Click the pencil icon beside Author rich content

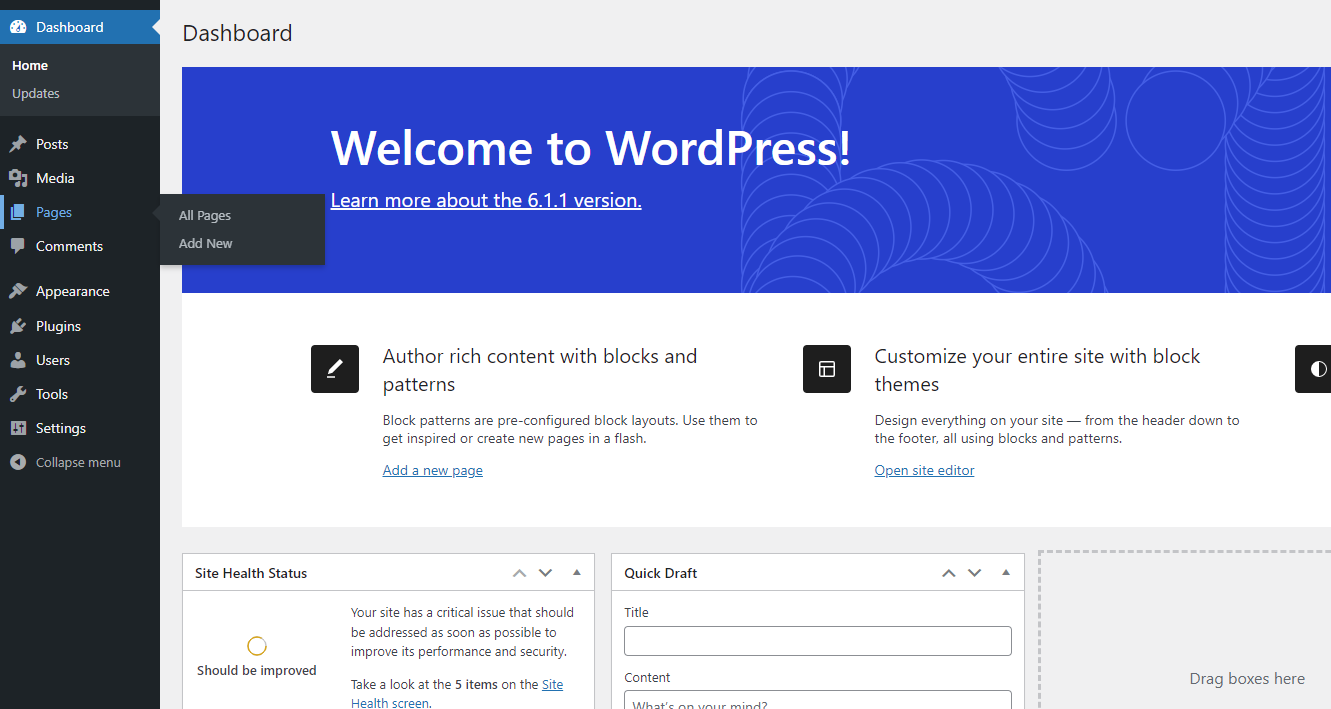pos(335,369)
